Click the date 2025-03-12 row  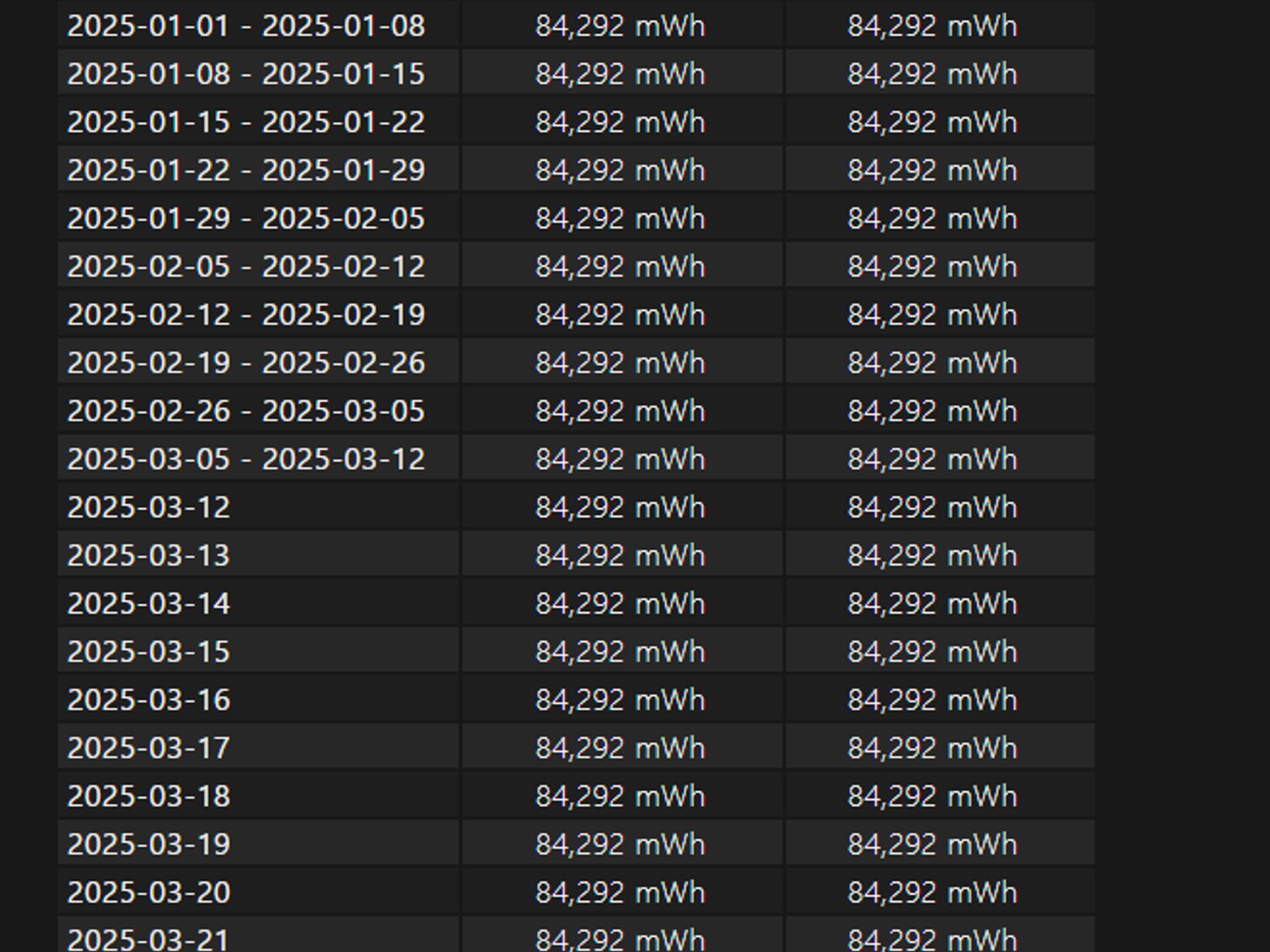(576, 507)
